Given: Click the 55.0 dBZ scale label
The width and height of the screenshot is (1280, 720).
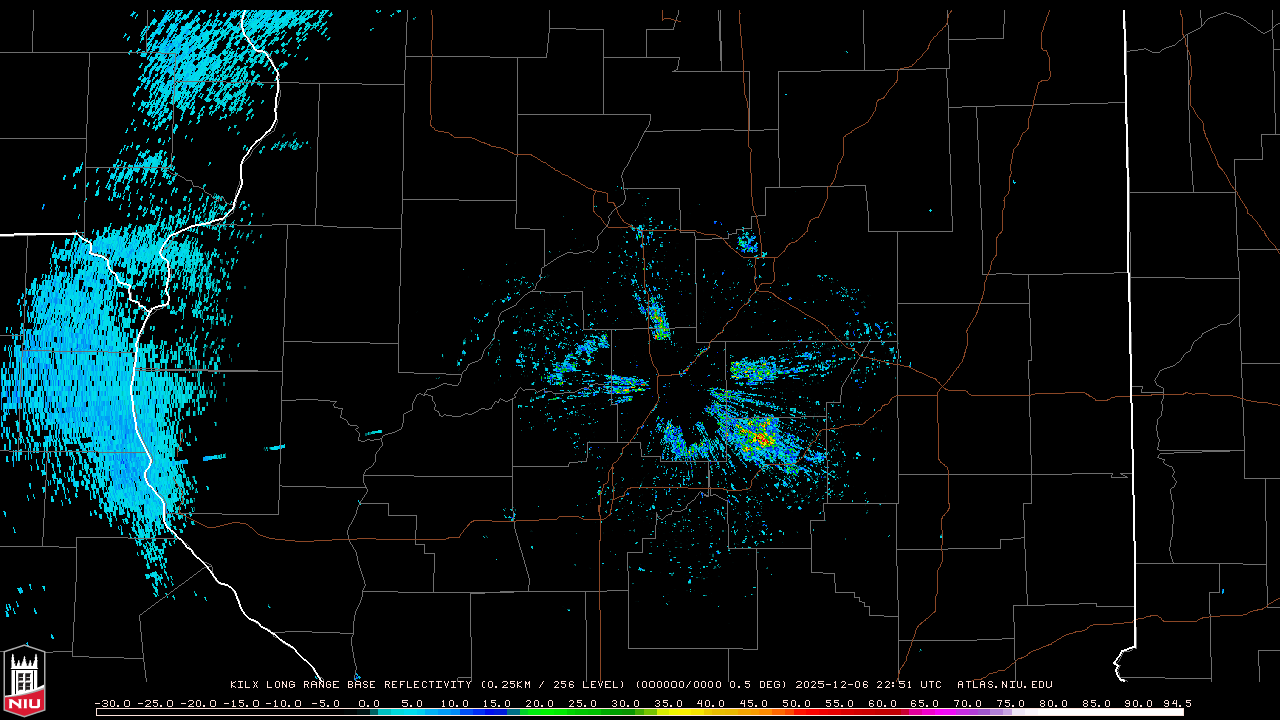Looking at the screenshot, I should point(840,703).
